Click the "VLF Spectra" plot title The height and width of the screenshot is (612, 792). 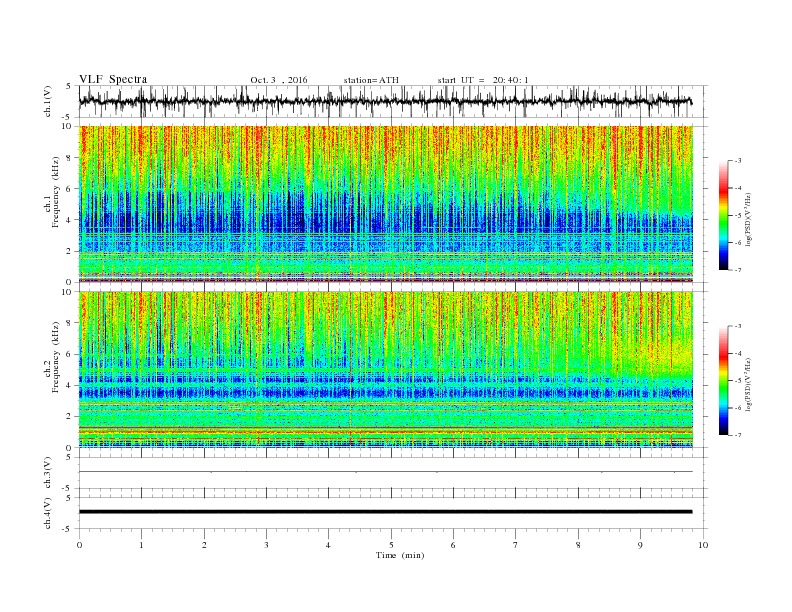coord(113,79)
